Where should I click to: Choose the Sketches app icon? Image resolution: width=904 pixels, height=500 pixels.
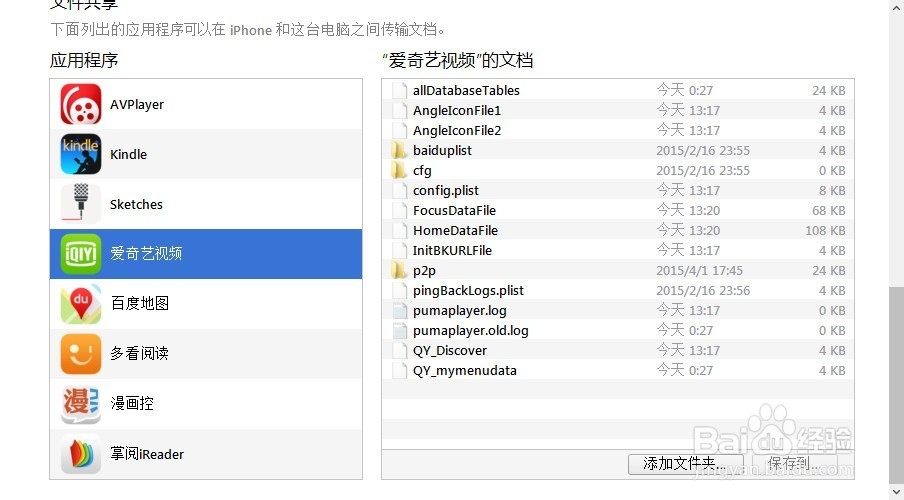point(81,204)
